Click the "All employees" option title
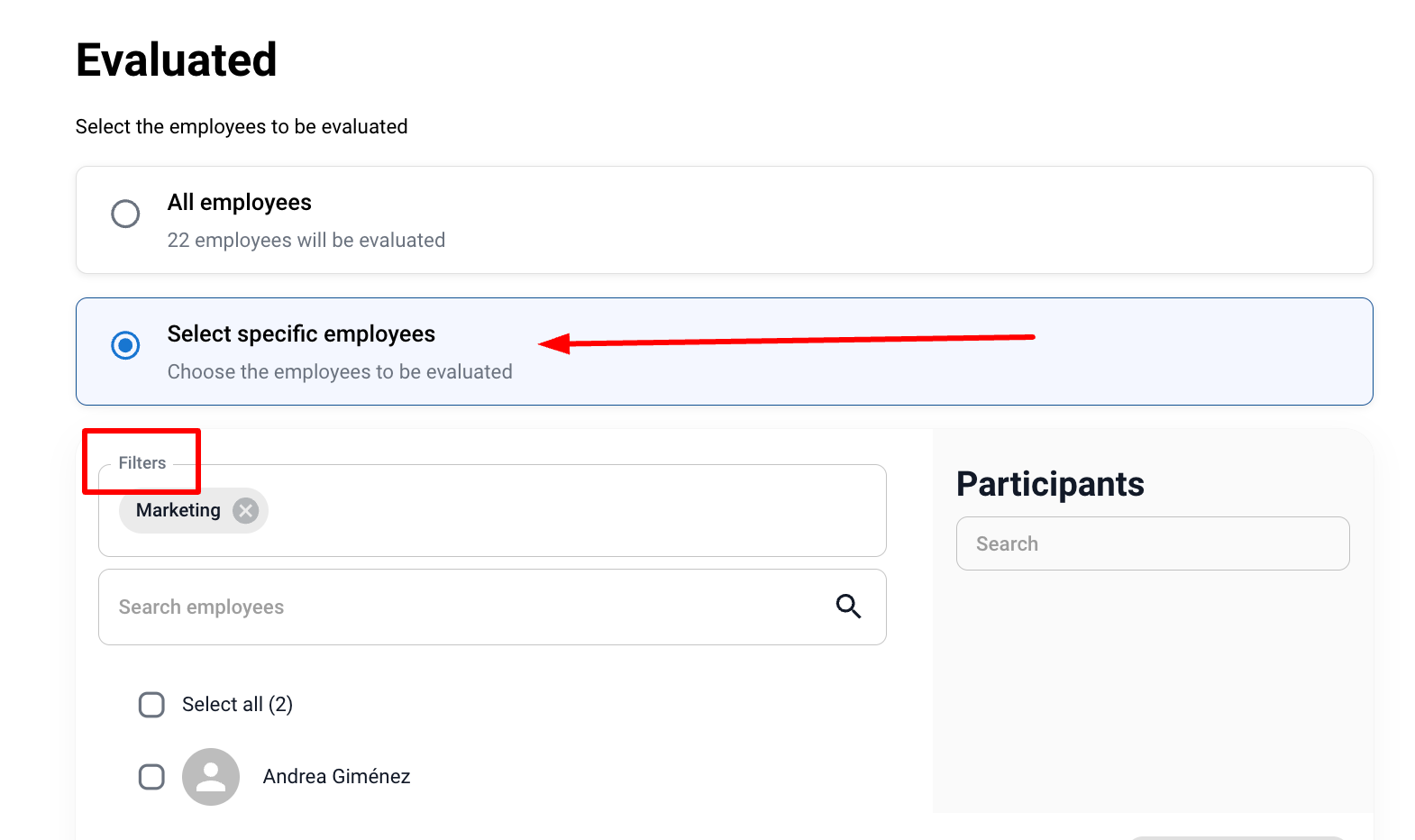This screenshot has height=840, width=1415. pos(240,203)
